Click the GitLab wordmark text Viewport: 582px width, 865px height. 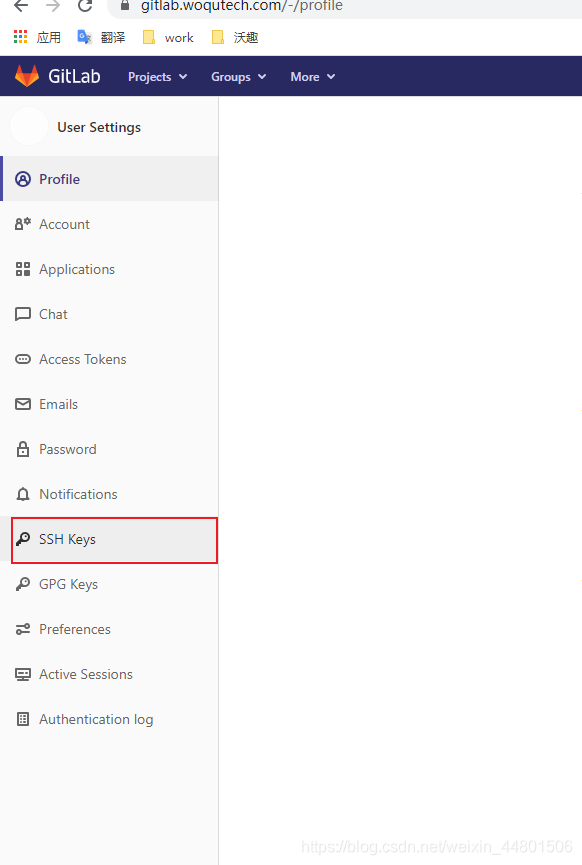tap(74, 76)
